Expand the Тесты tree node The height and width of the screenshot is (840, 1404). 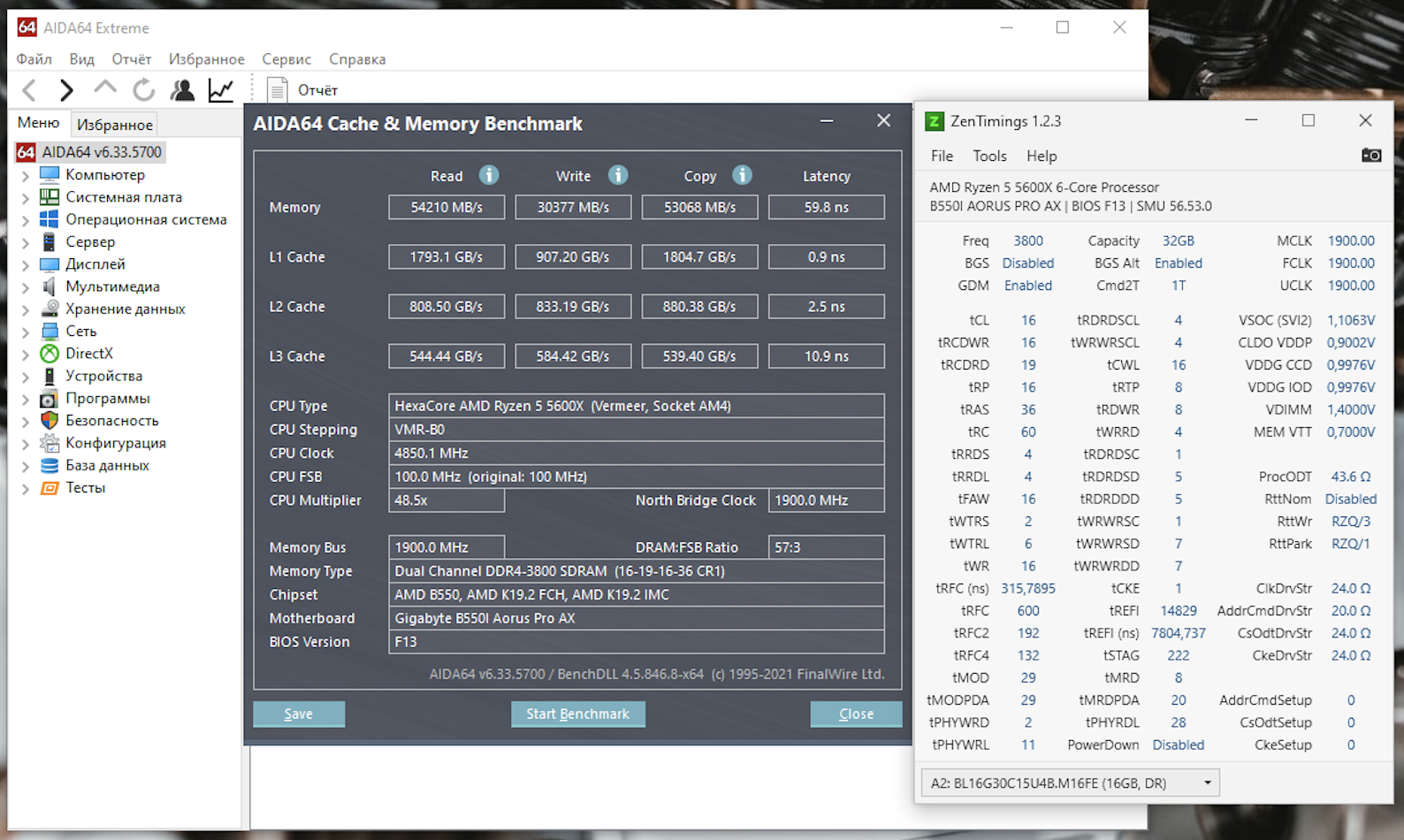(26, 488)
